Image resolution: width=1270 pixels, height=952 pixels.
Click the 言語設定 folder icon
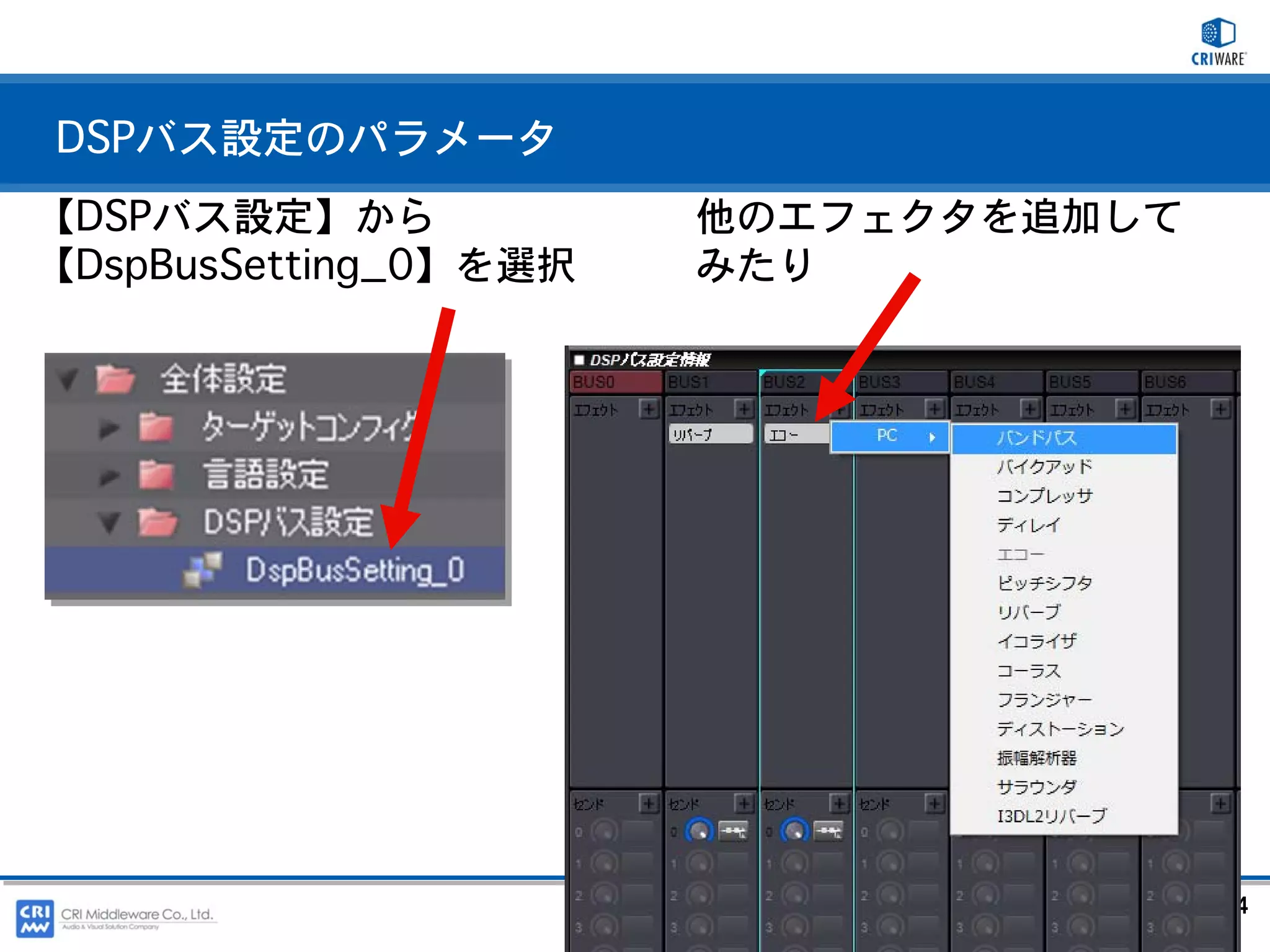click(156, 475)
